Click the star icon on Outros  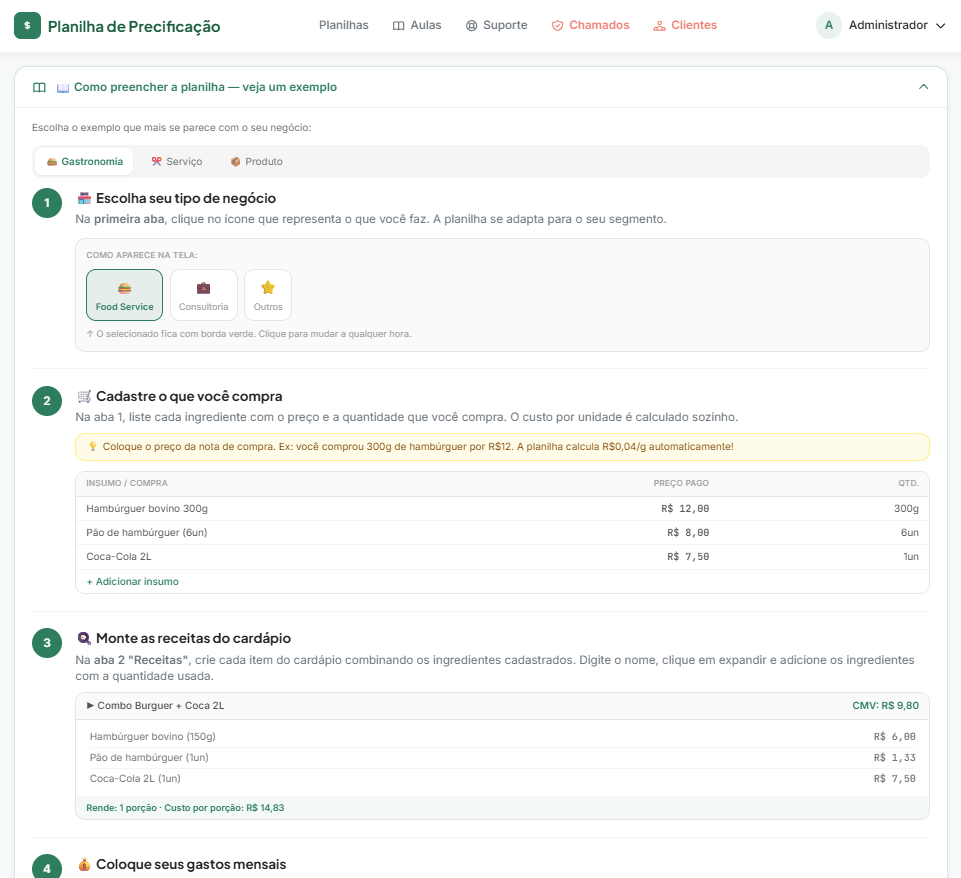pos(268,287)
